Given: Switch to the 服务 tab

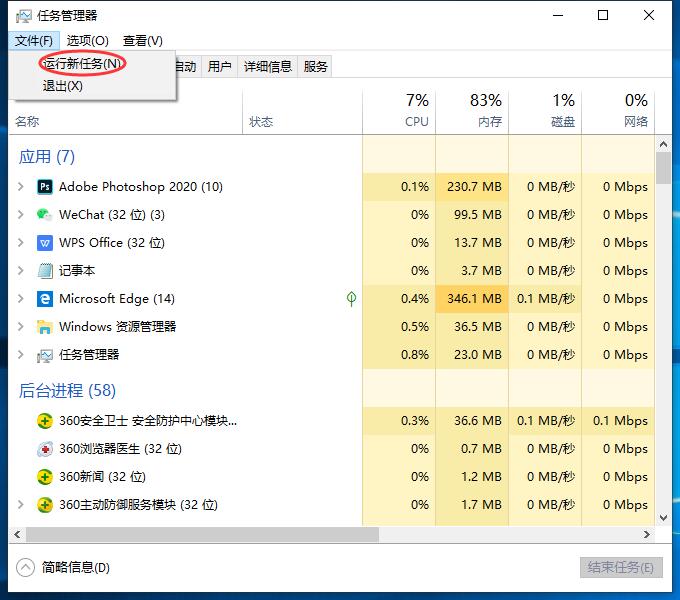Looking at the screenshot, I should (315, 66).
